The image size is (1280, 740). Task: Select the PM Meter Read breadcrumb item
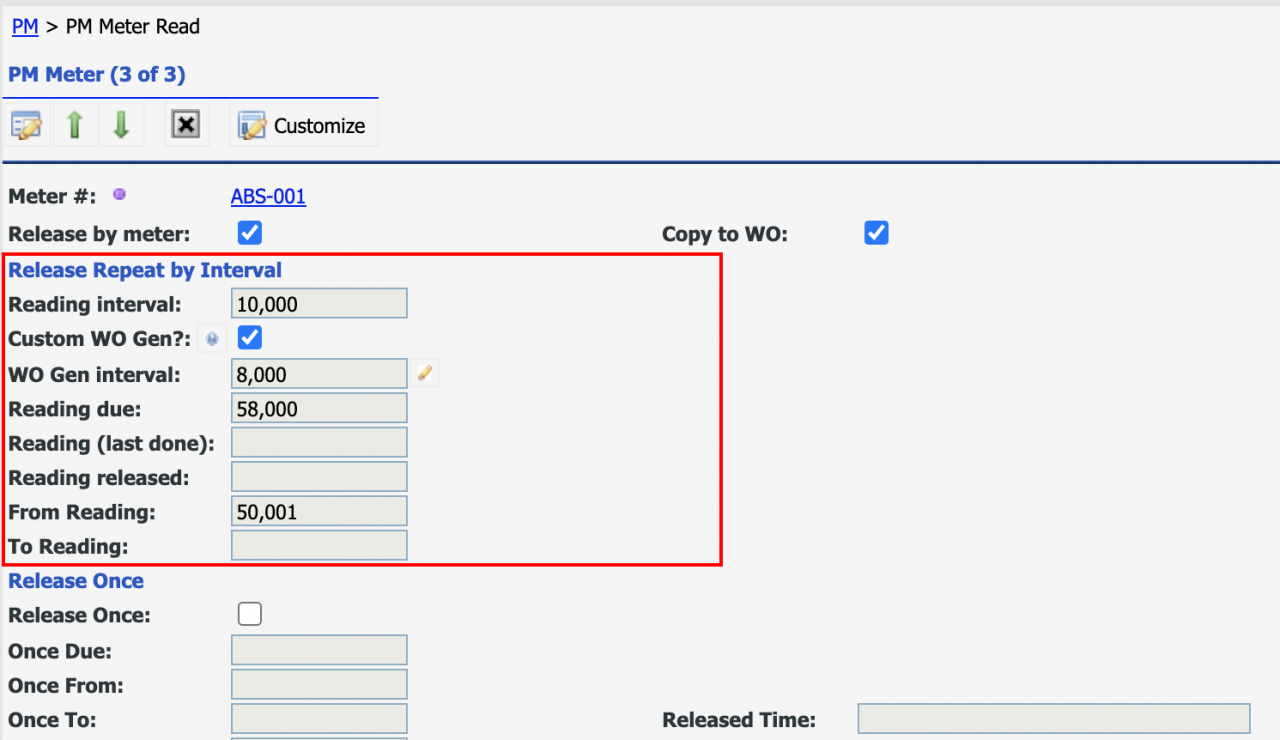[x=132, y=26]
